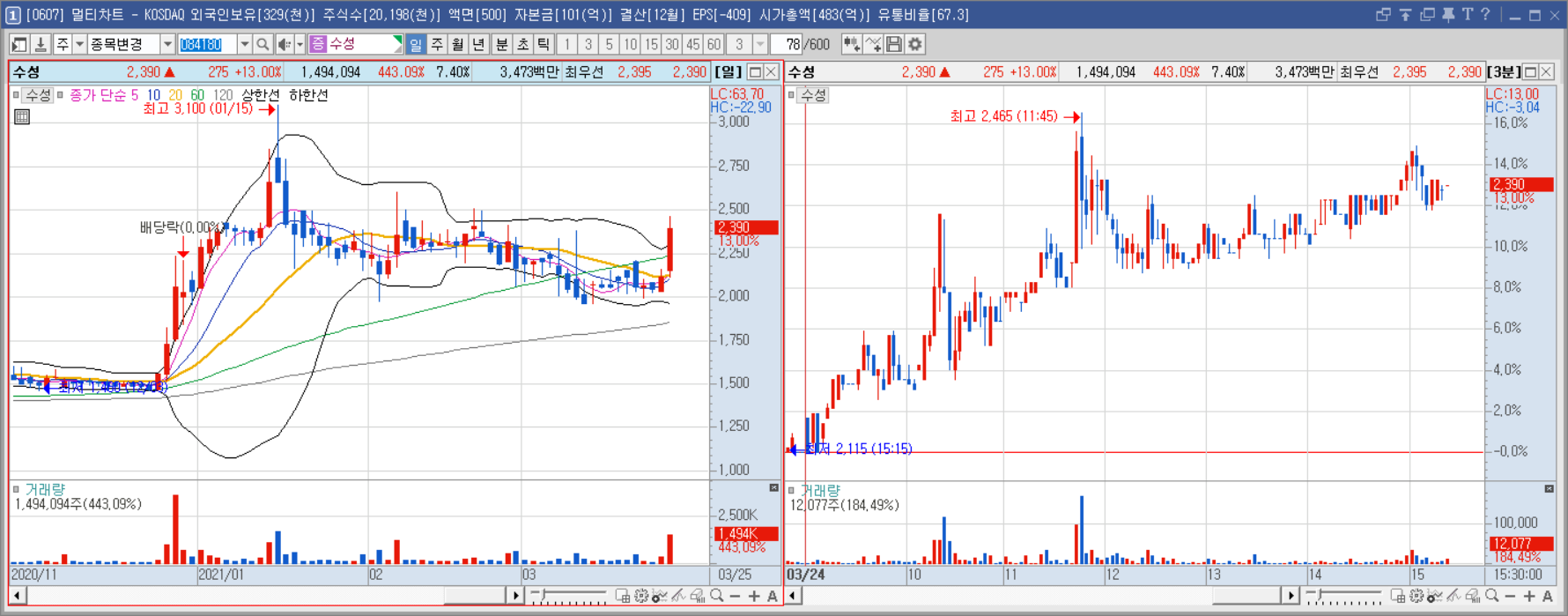The image size is (1568, 616).
Task: Click right chart bottom gear settings icon
Action: coord(1416,597)
